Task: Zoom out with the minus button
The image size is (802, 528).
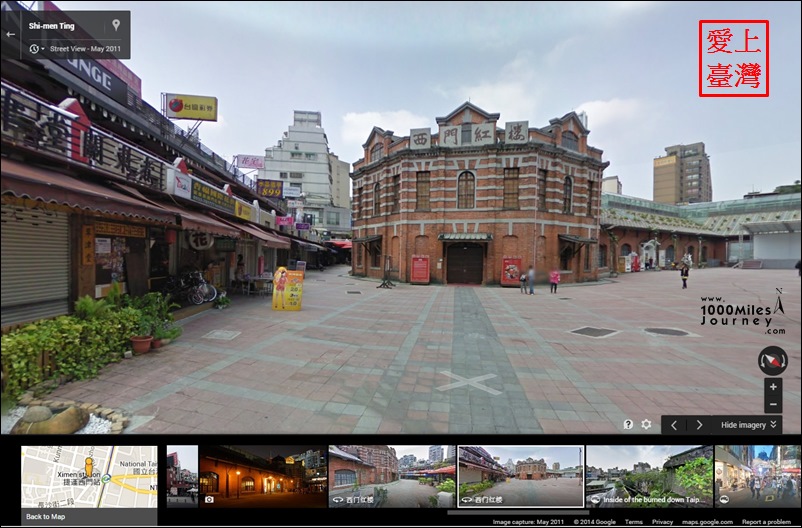Action: [x=773, y=404]
